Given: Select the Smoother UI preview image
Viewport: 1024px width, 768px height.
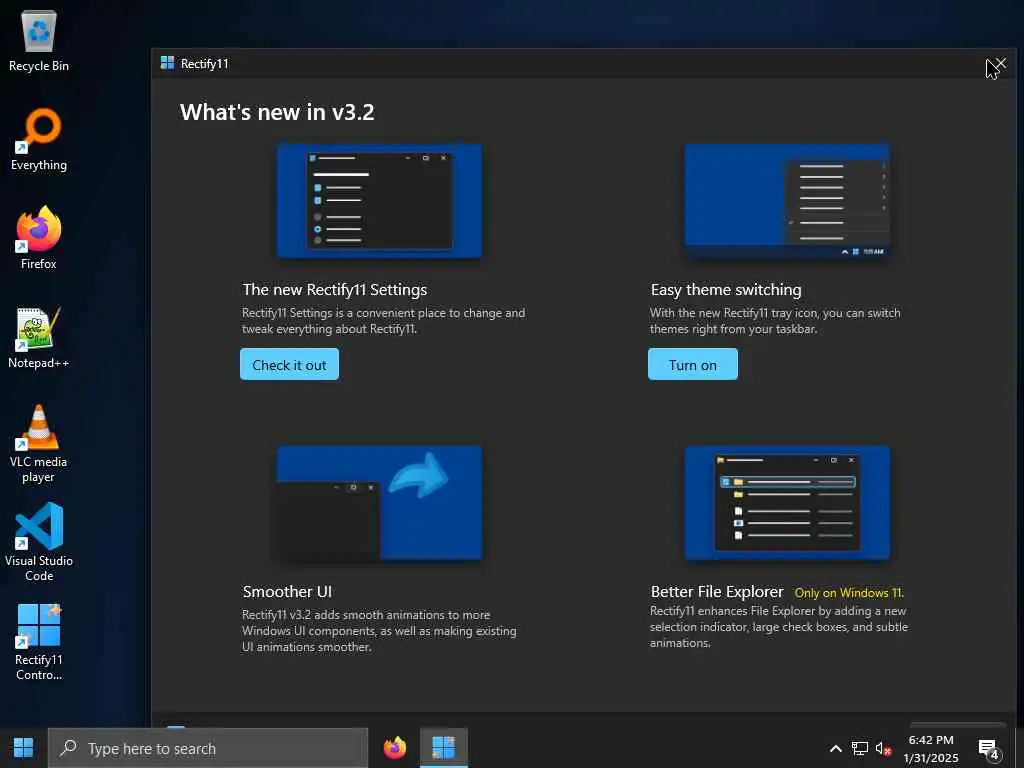Looking at the screenshot, I should tap(379, 503).
